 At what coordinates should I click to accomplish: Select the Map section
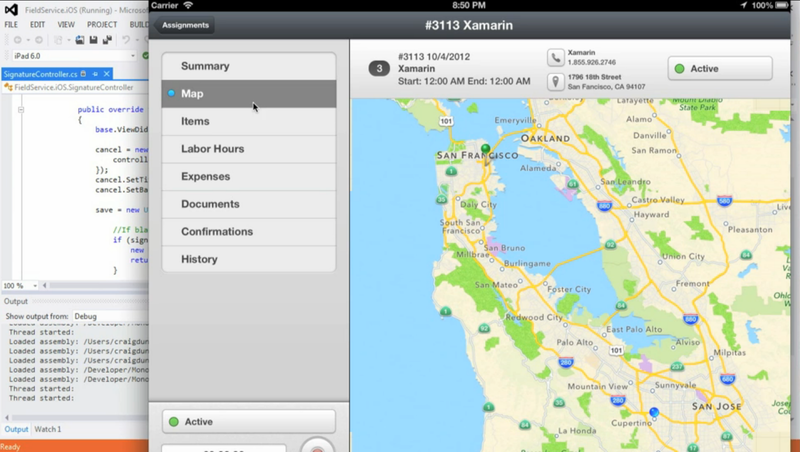point(249,94)
